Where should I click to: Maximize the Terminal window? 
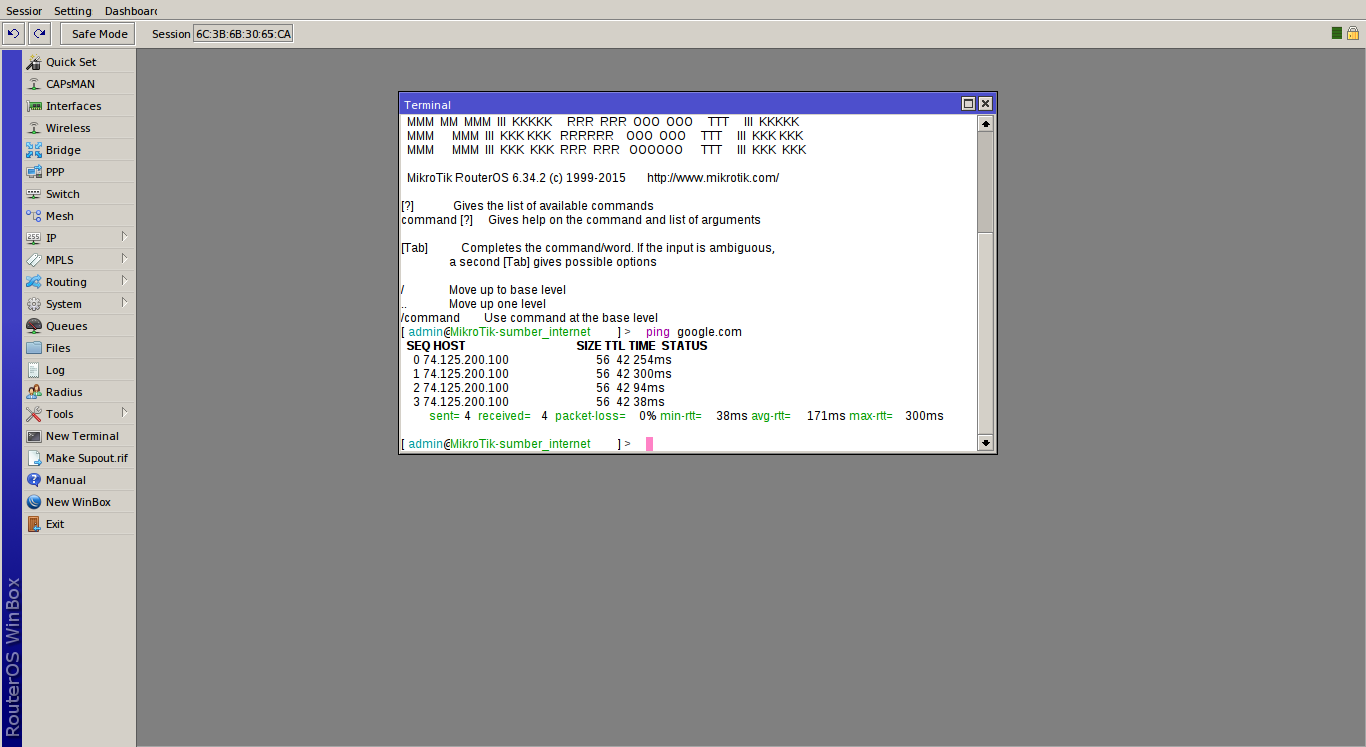click(968, 104)
